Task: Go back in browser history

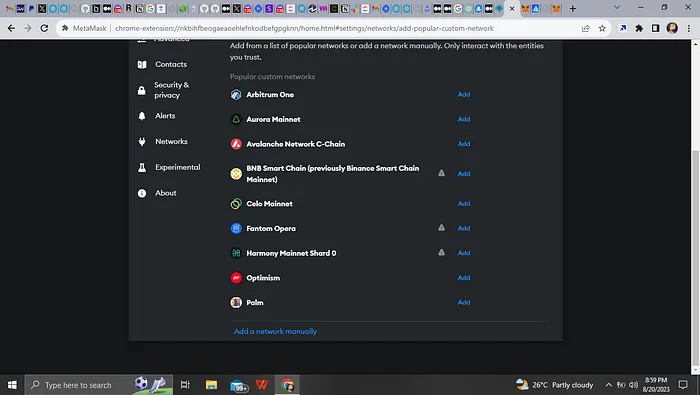Action: coord(11,28)
